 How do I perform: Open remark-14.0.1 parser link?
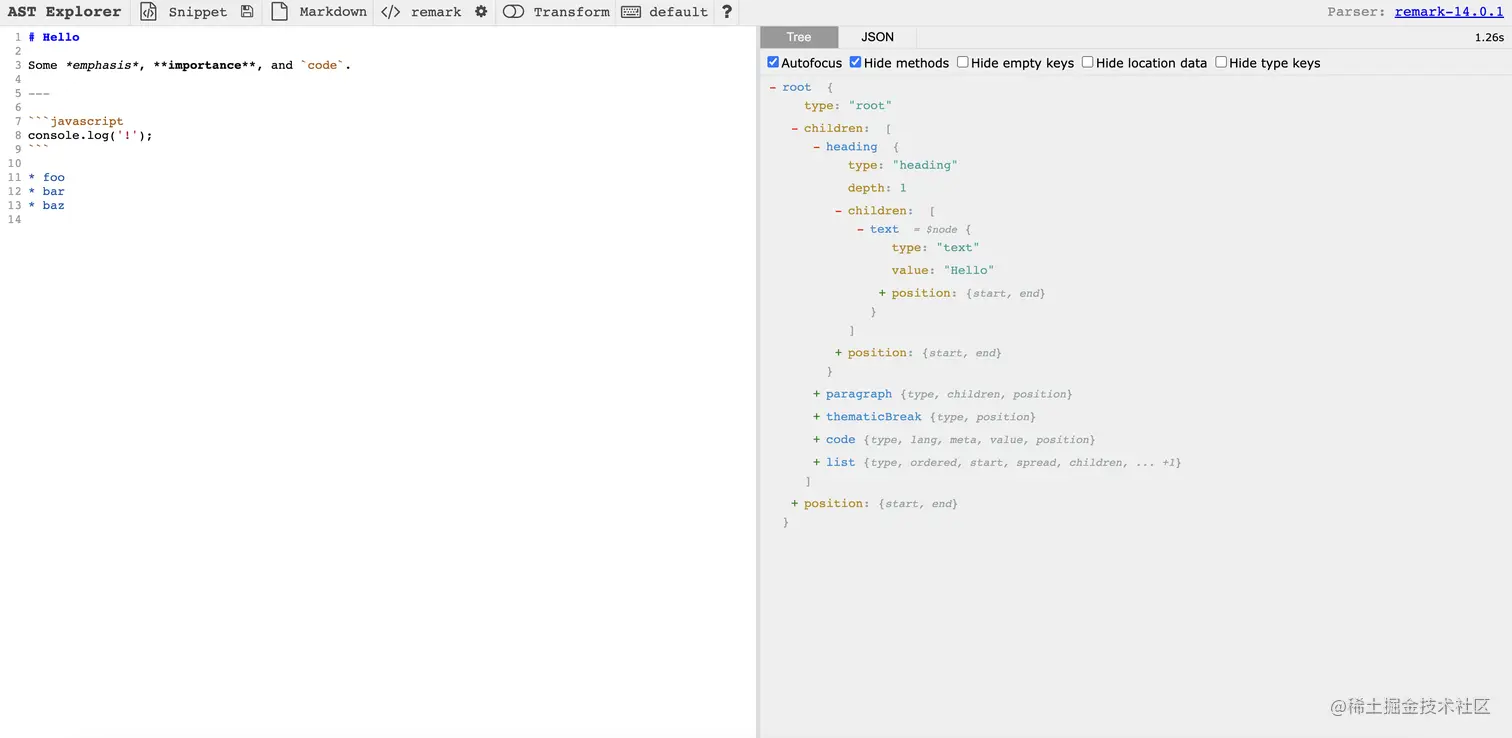click(x=1449, y=12)
